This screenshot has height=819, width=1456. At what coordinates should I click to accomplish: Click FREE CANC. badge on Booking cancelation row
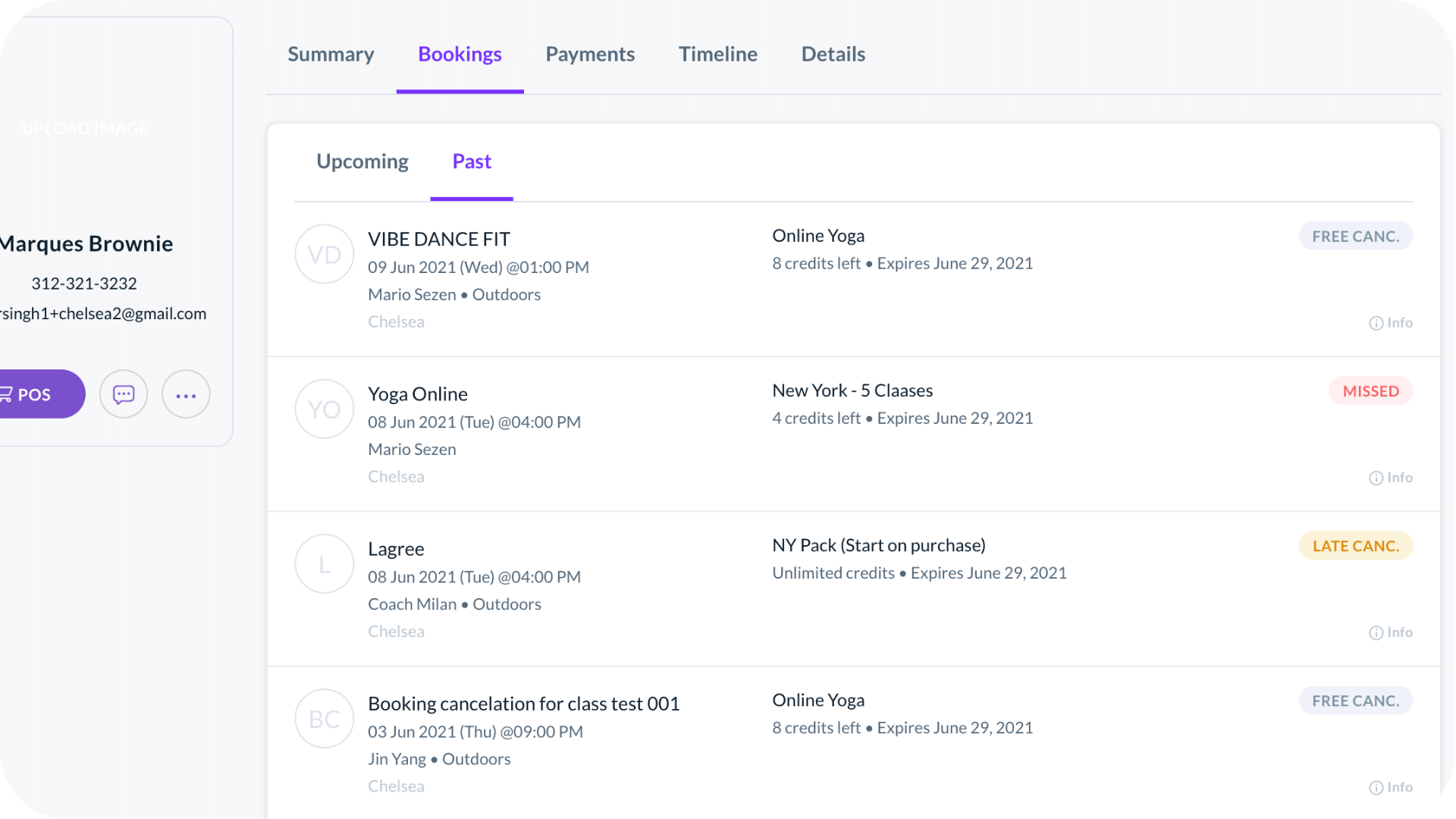1355,701
